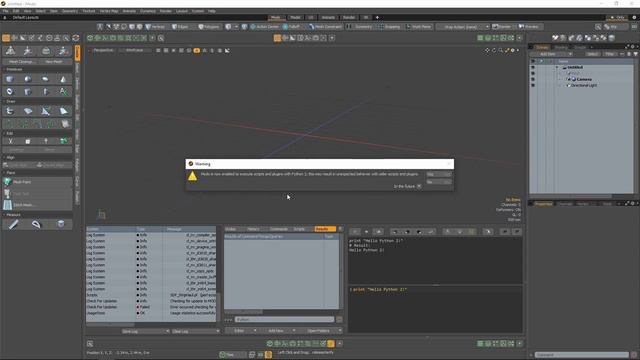The width and height of the screenshot is (640, 360).
Task: Open the Action Center menu
Action: 264,27
